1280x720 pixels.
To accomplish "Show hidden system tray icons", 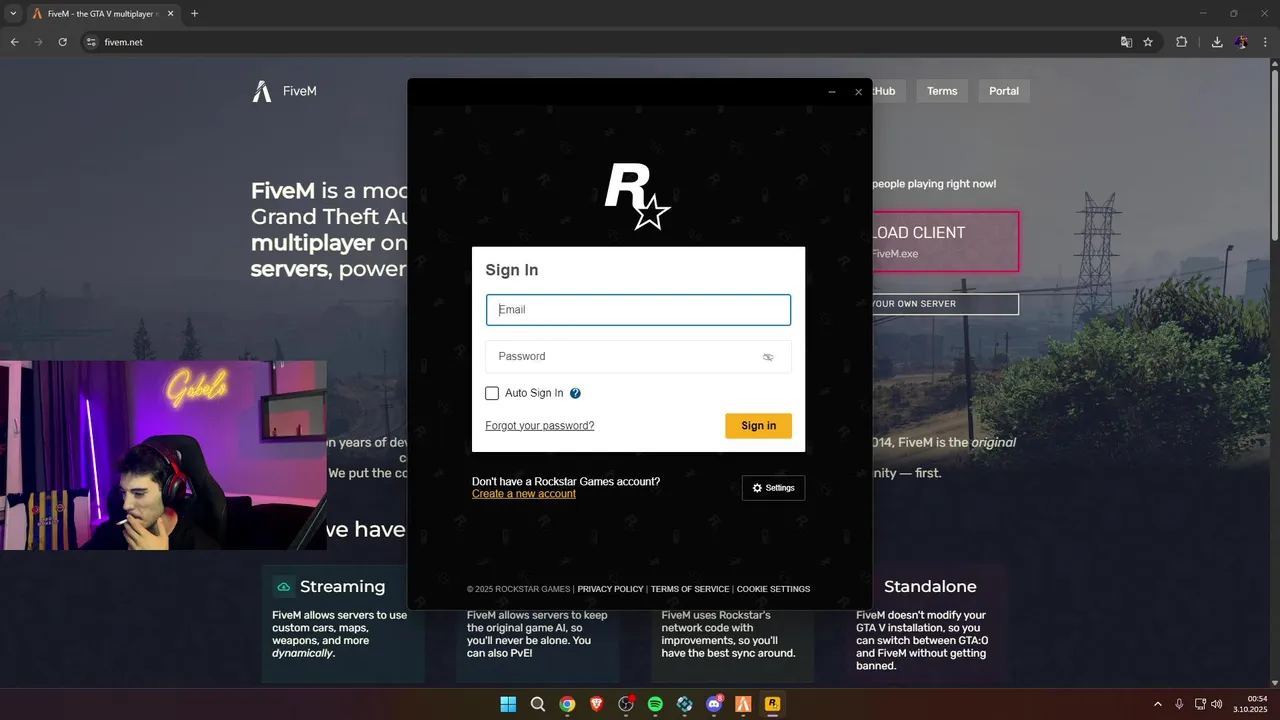I will 1158,704.
